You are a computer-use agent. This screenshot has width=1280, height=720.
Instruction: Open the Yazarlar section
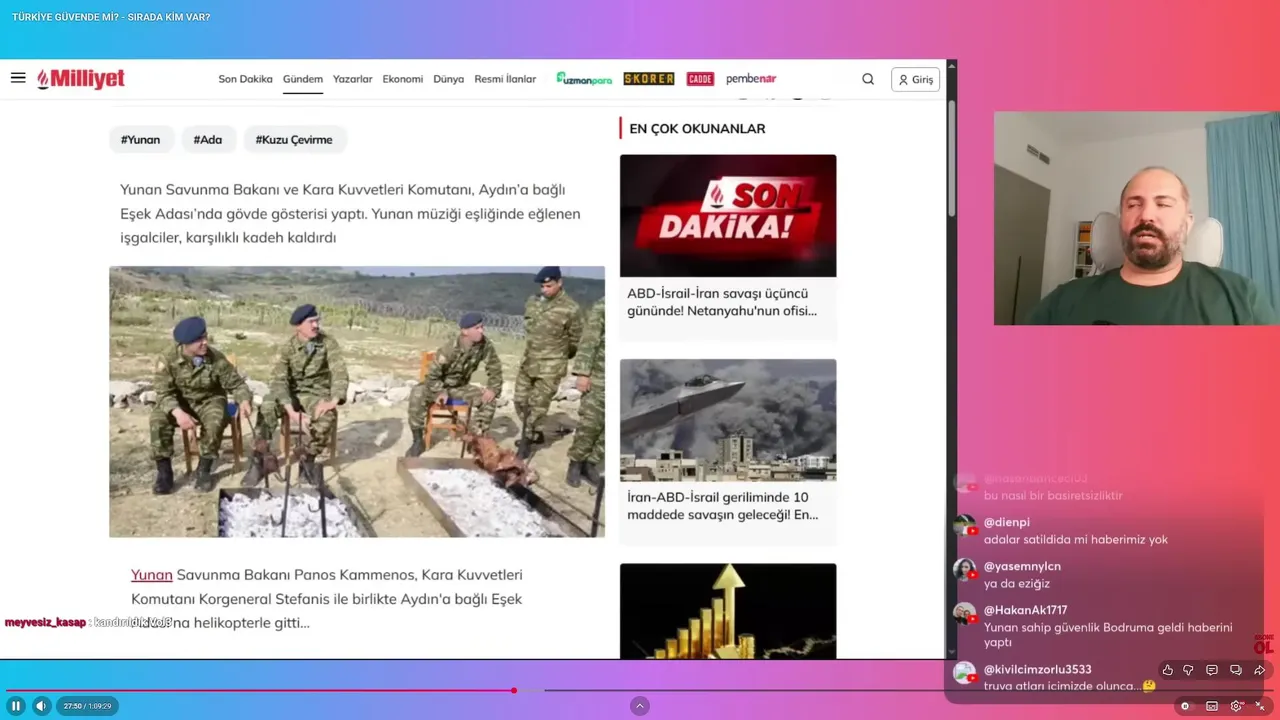click(352, 79)
